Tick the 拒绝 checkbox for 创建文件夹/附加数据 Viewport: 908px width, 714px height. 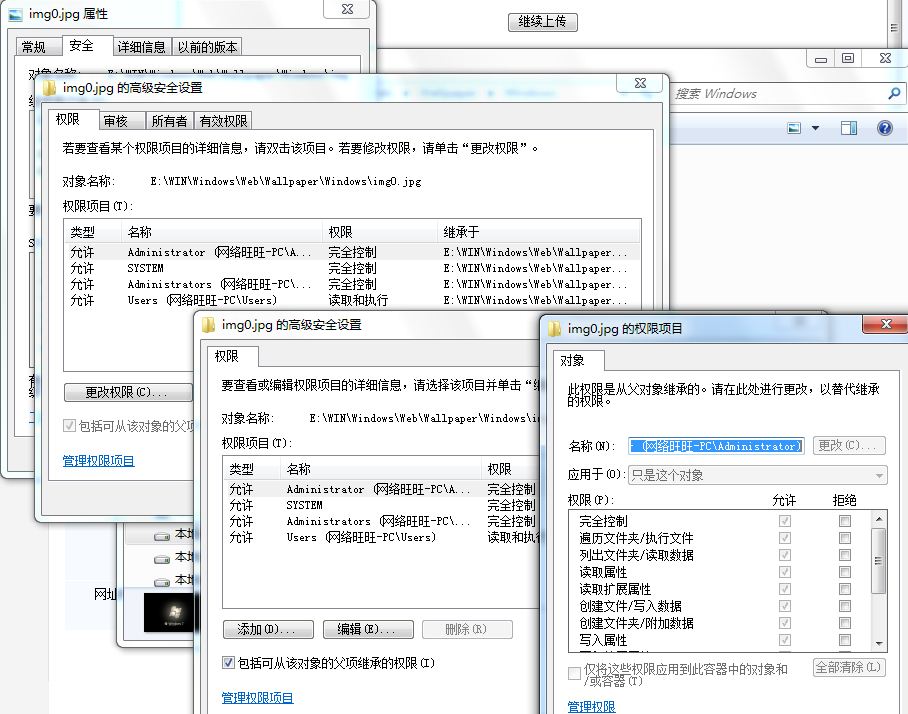[845, 623]
